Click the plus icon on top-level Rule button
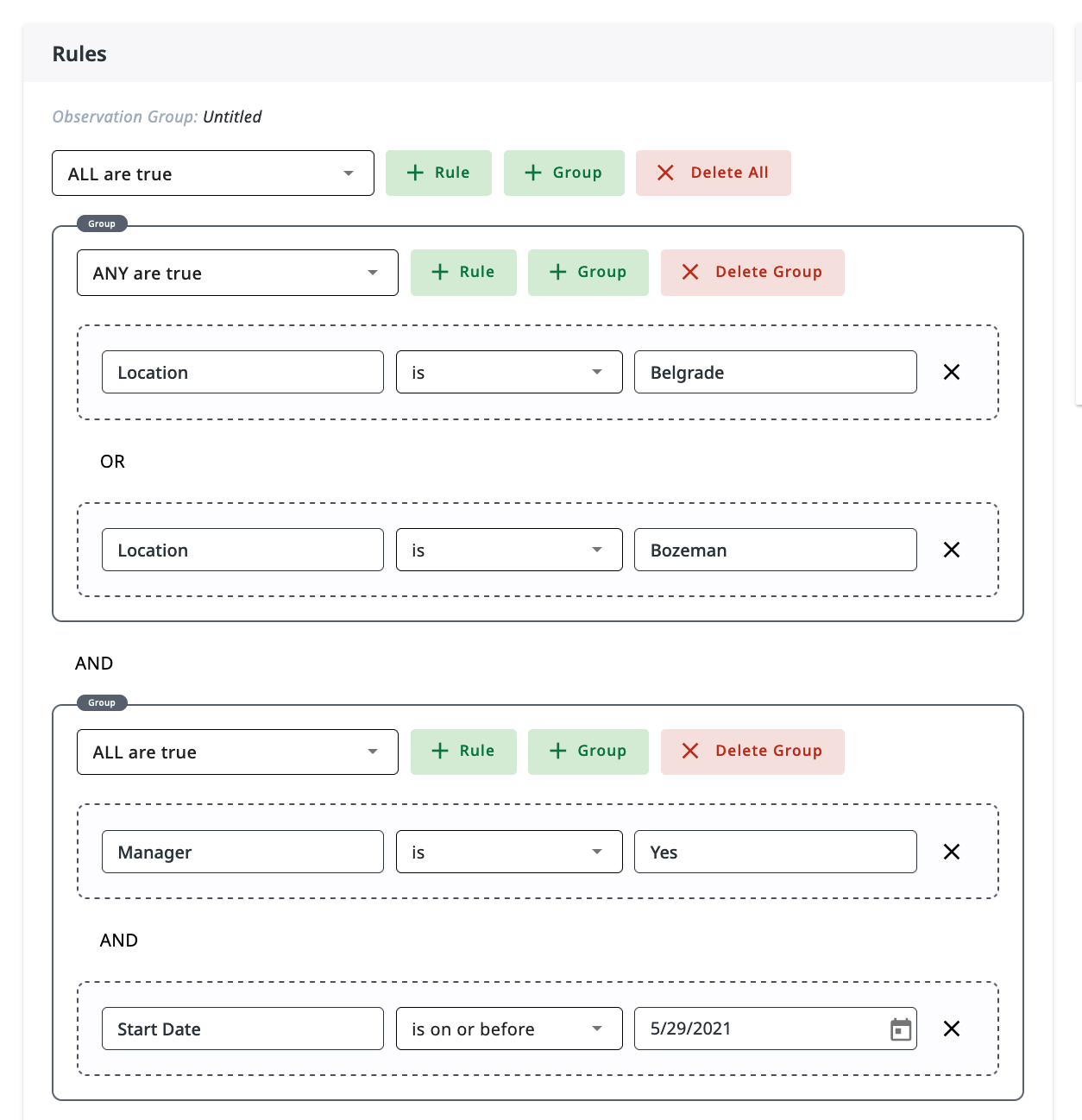 pyautogui.click(x=415, y=173)
